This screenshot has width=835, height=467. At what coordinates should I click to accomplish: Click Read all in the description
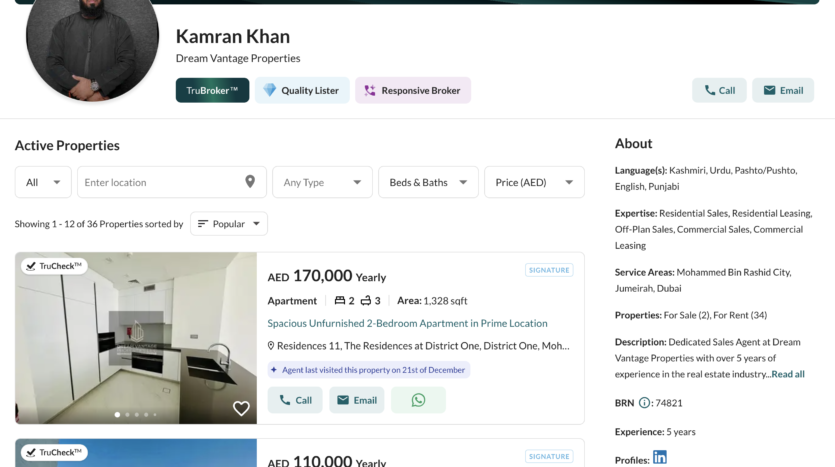(x=788, y=374)
